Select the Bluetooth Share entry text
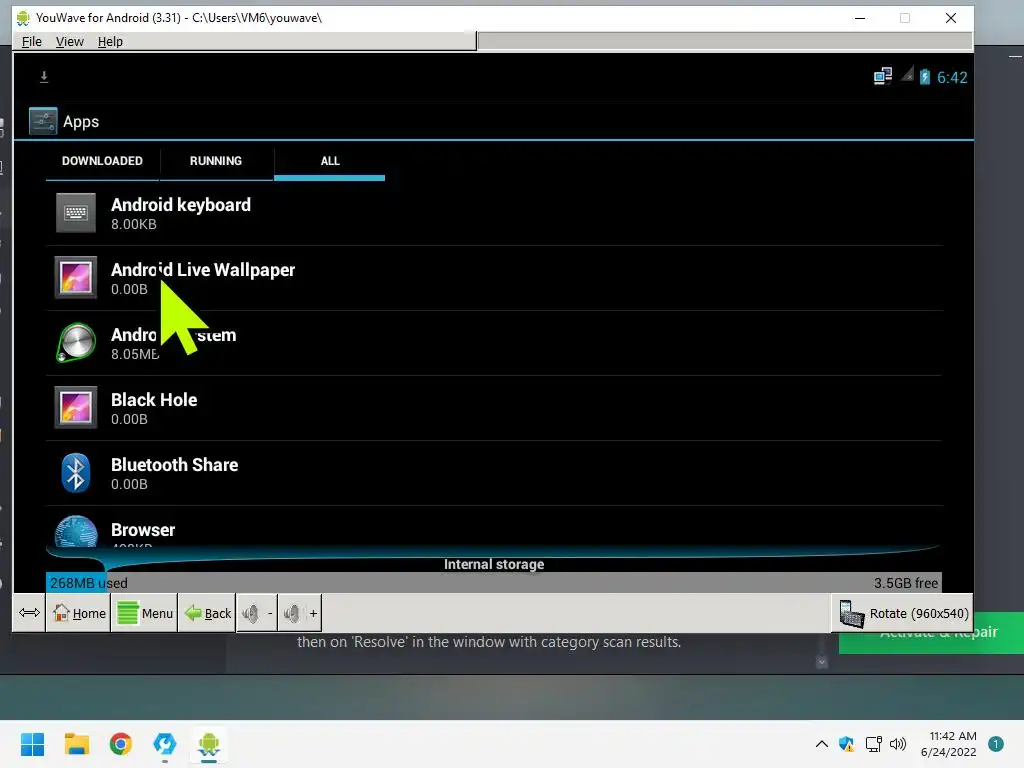The height and width of the screenshot is (768, 1024). [174, 464]
